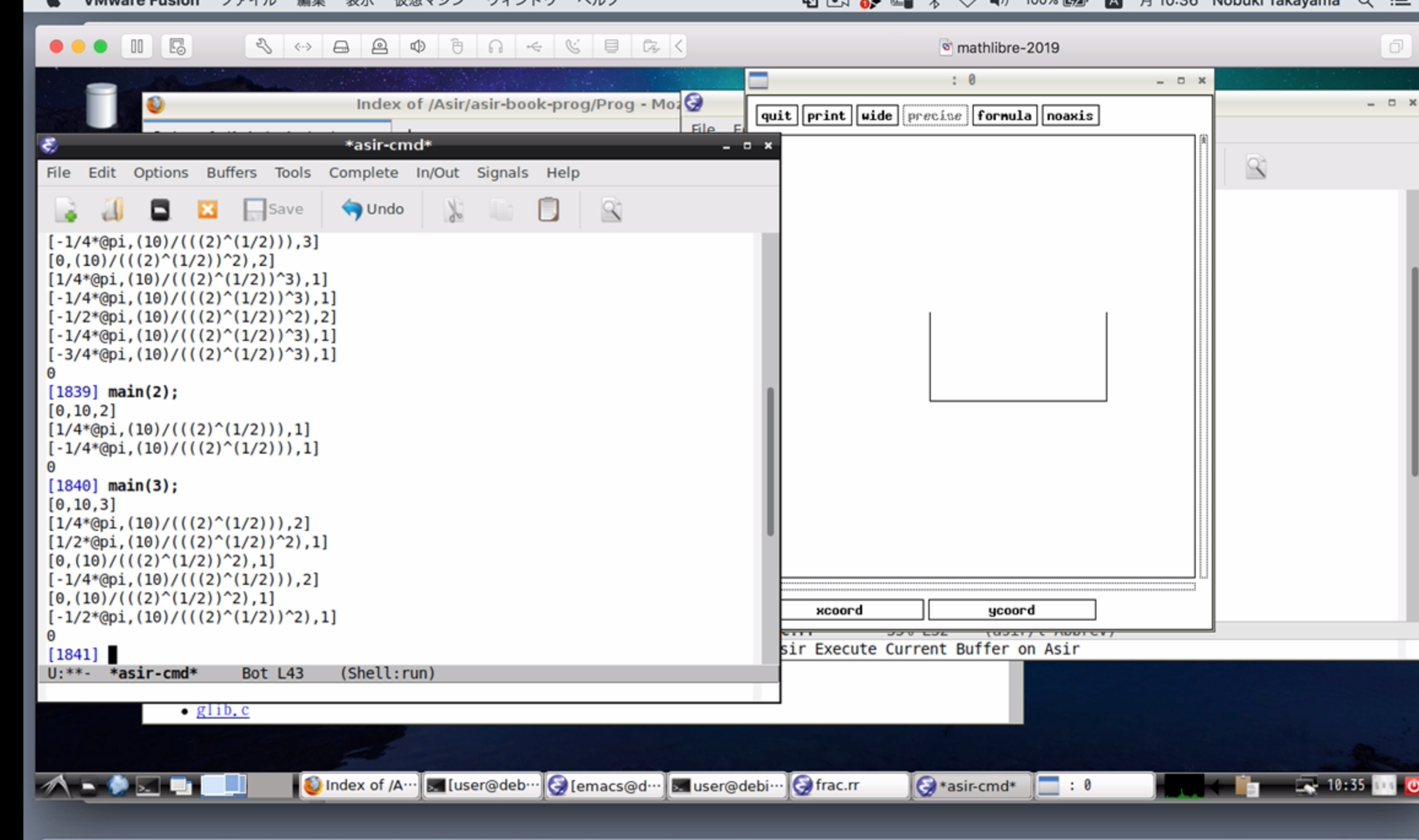Image resolution: width=1419 pixels, height=840 pixels.
Task: Click quit in the plot window
Action: [x=776, y=115]
